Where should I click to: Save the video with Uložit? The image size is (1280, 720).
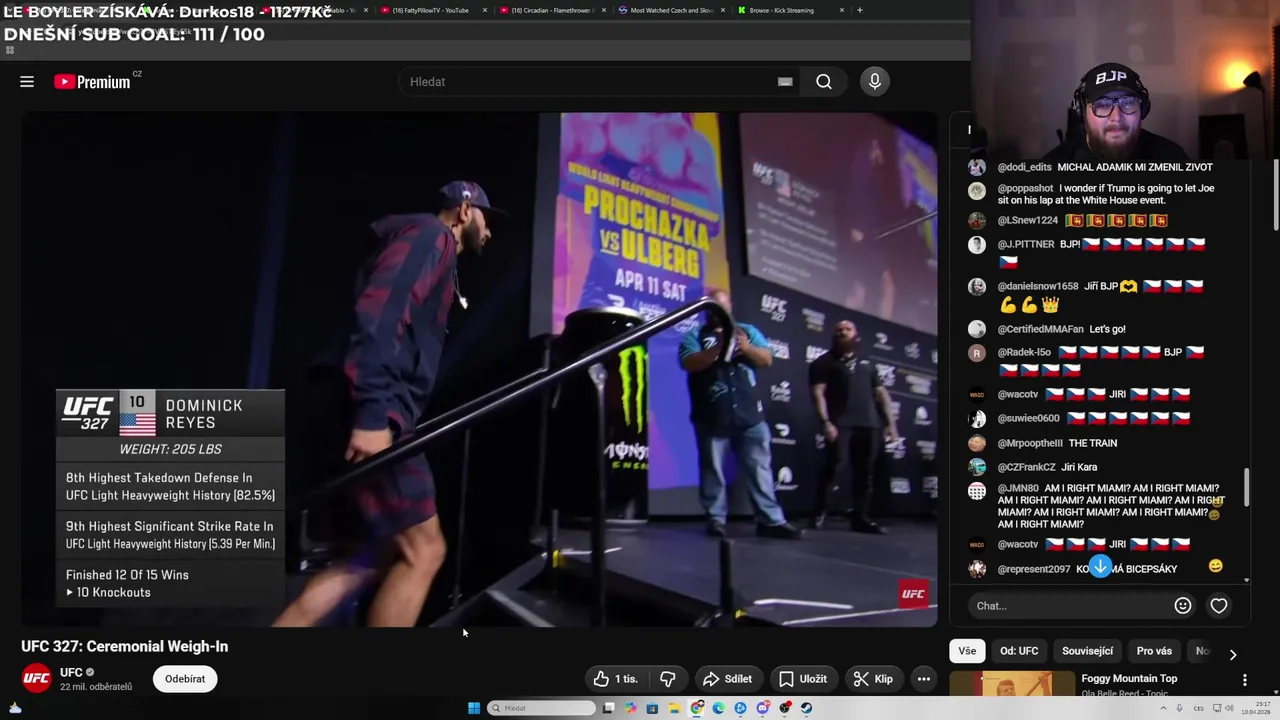803,679
